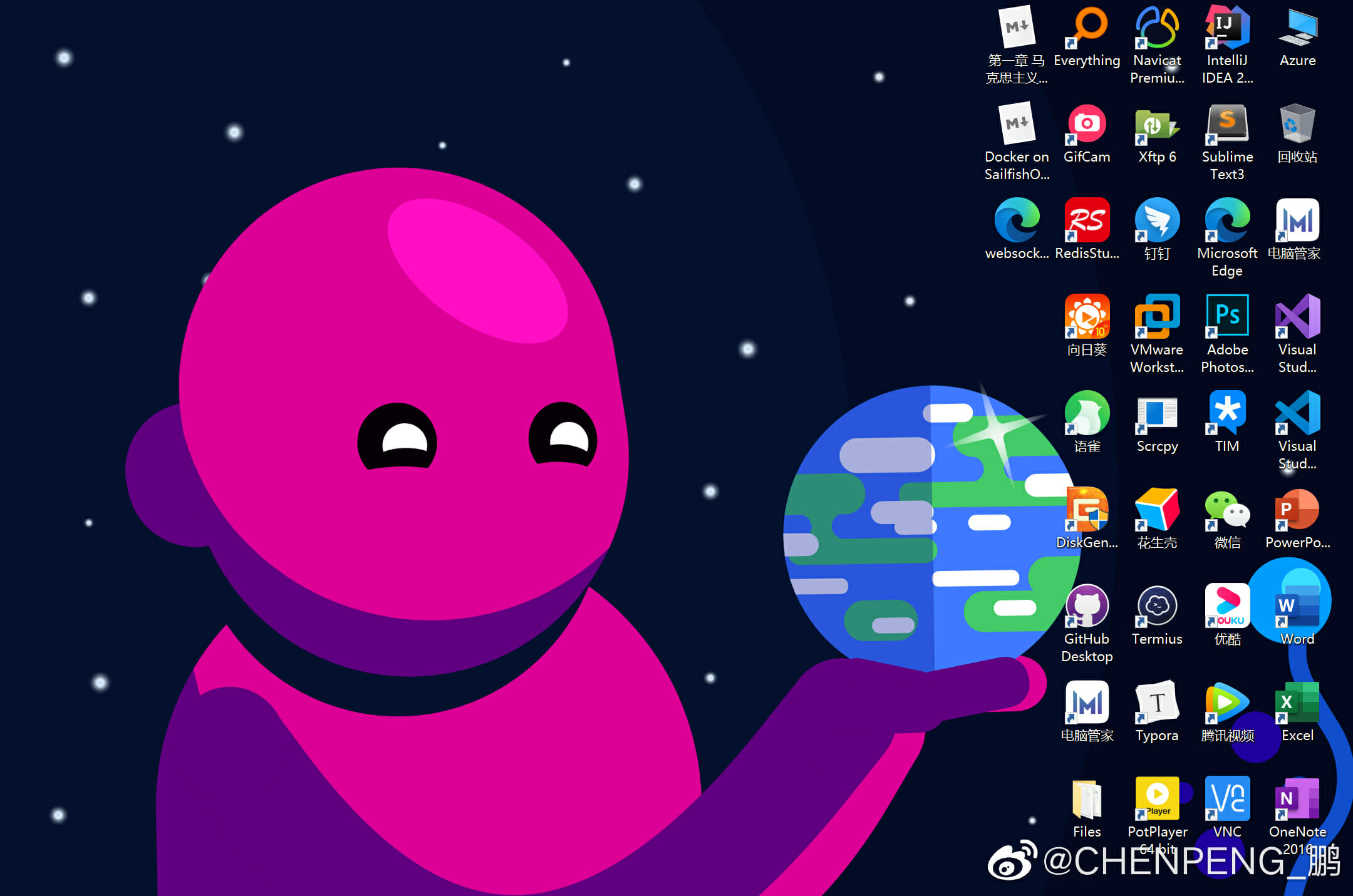
Task: Click the Typora shortcut icon
Action: click(x=1157, y=703)
